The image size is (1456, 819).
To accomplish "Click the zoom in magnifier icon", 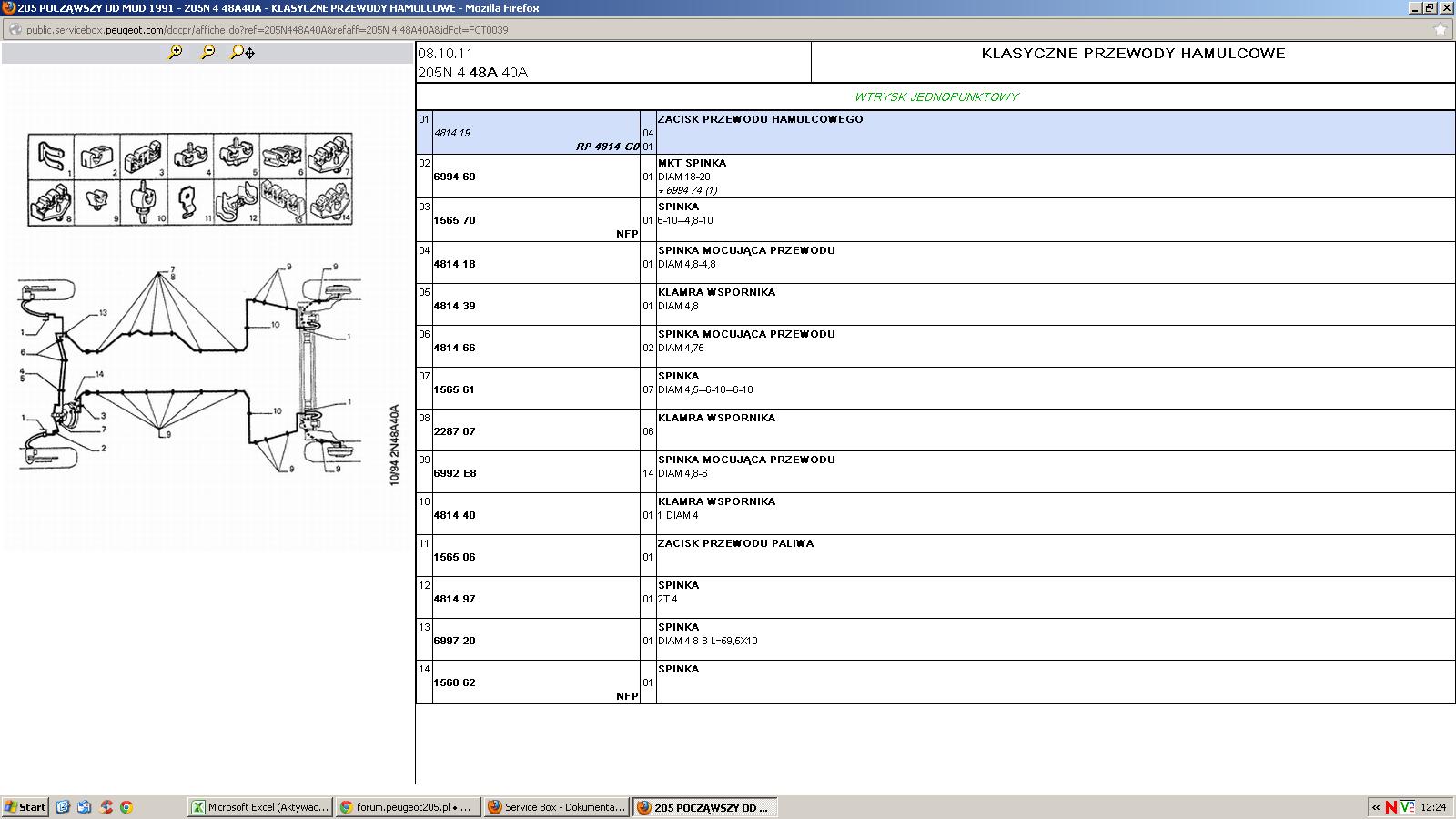I will [176, 53].
